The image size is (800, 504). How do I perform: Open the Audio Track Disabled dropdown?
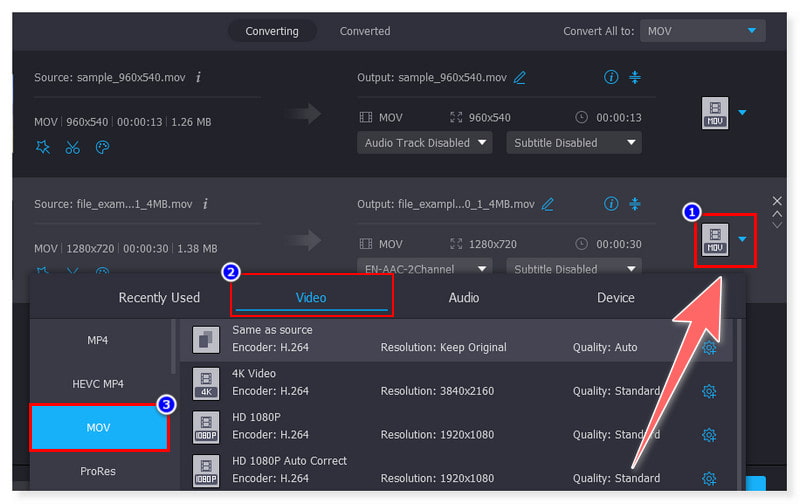[424, 143]
